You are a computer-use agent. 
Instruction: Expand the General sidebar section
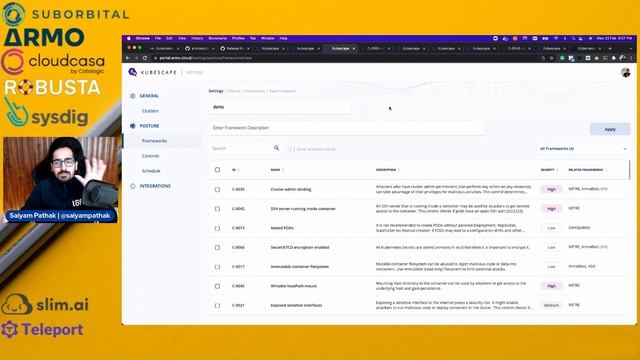coord(149,96)
